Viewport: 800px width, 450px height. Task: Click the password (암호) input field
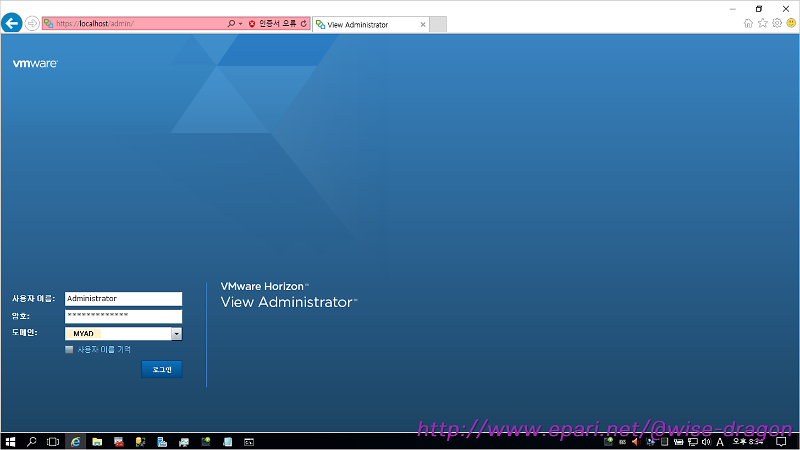123,316
